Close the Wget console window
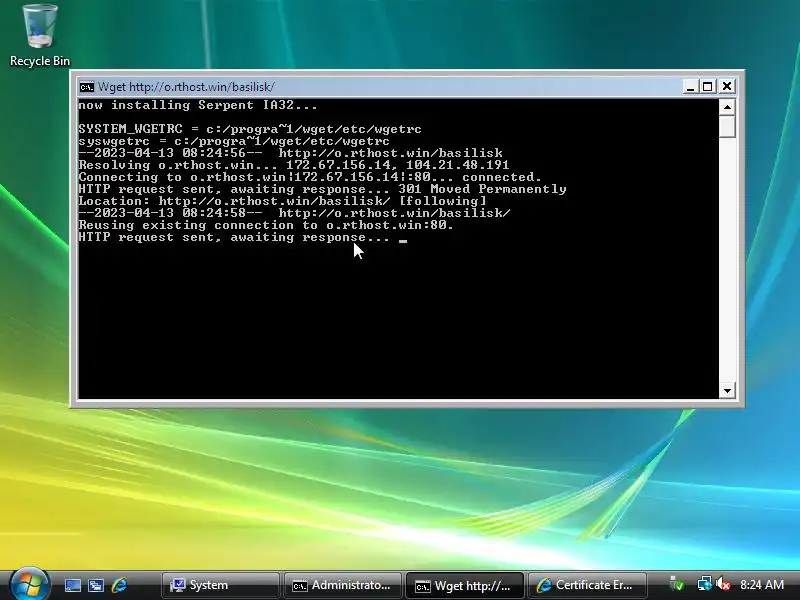Screen dimensions: 800x600 [x=727, y=87]
